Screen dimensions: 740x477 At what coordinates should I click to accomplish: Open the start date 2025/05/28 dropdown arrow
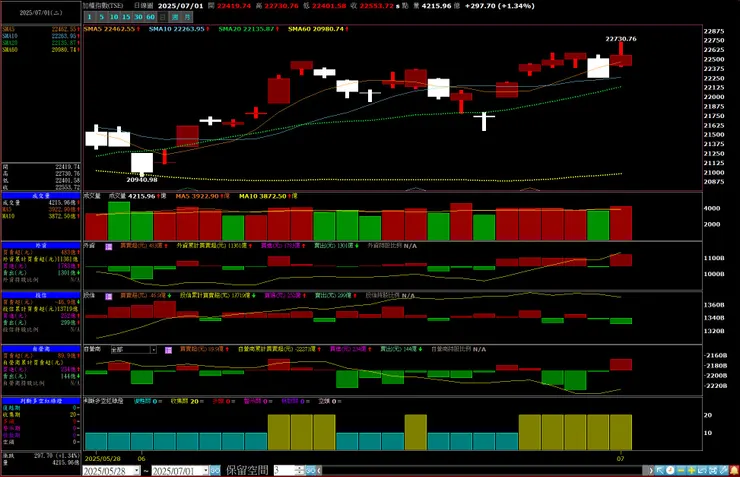137,470
